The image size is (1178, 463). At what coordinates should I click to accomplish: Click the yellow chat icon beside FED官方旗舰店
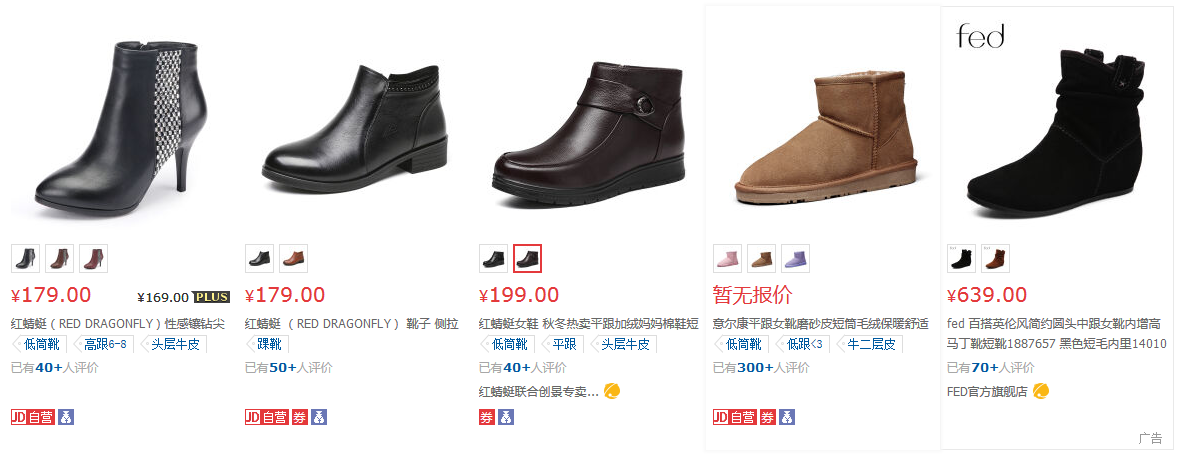[x=1041, y=391]
